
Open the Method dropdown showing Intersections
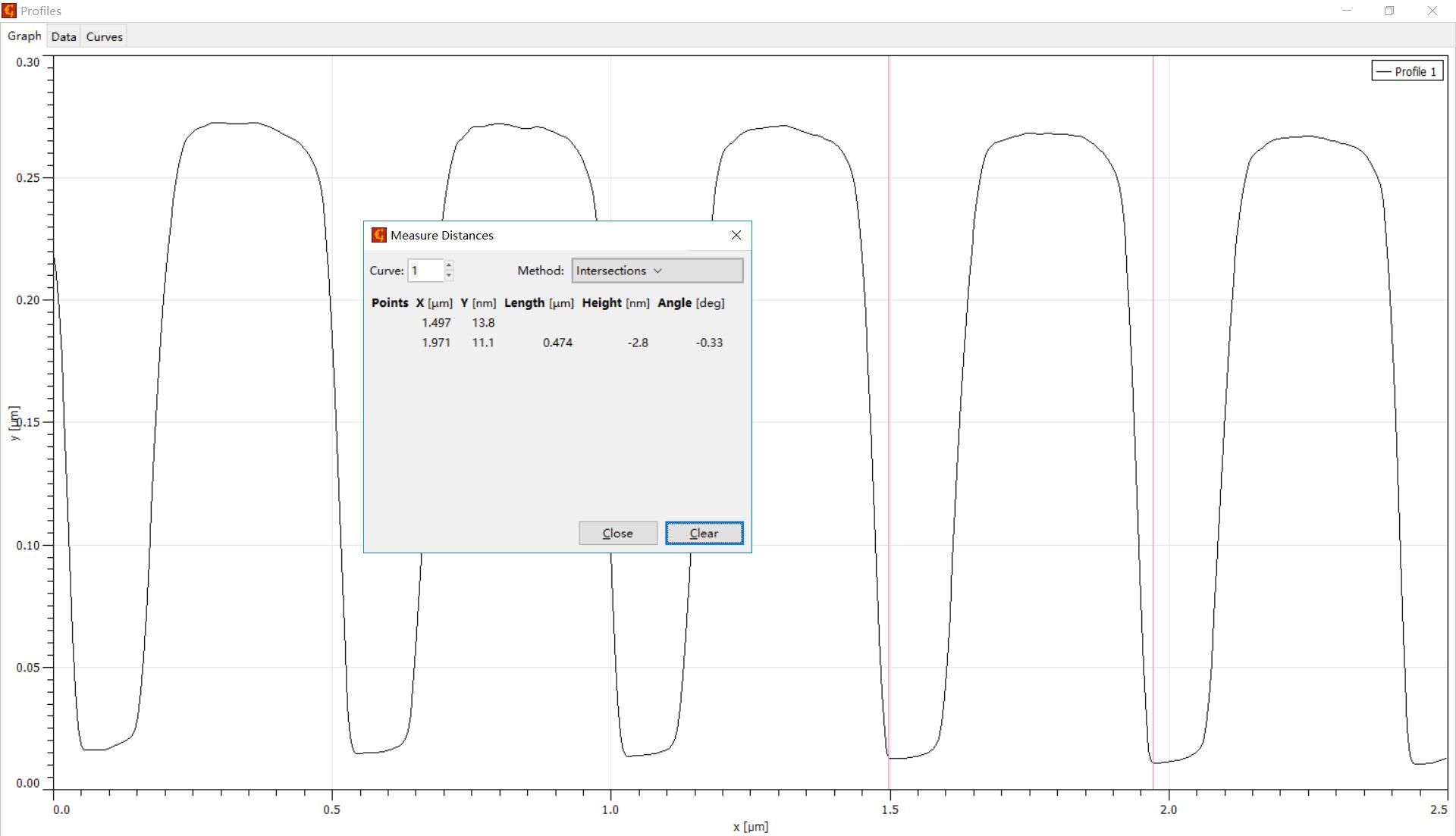[657, 271]
